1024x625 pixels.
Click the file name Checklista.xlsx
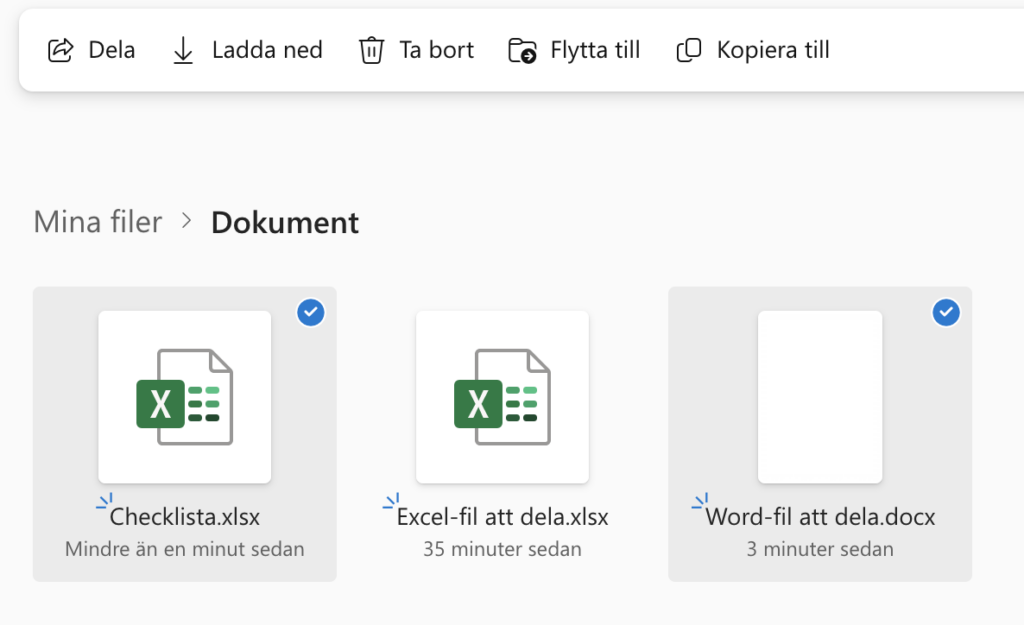[x=185, y=517]
